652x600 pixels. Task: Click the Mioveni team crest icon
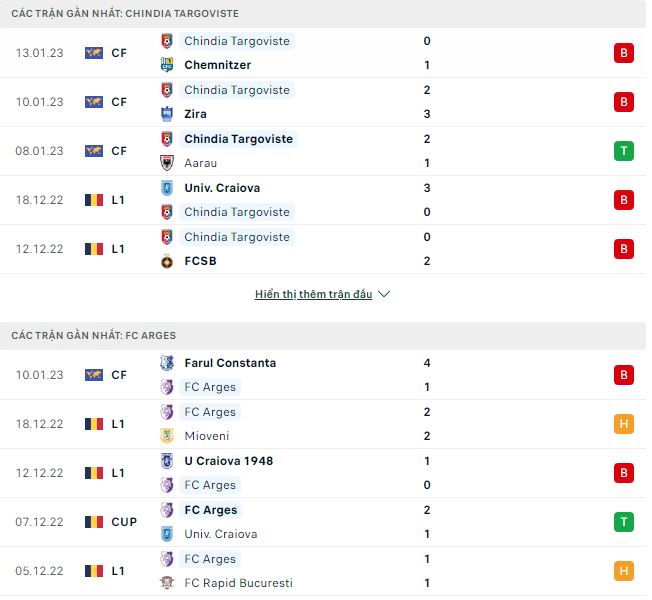(x=167, y=436)
